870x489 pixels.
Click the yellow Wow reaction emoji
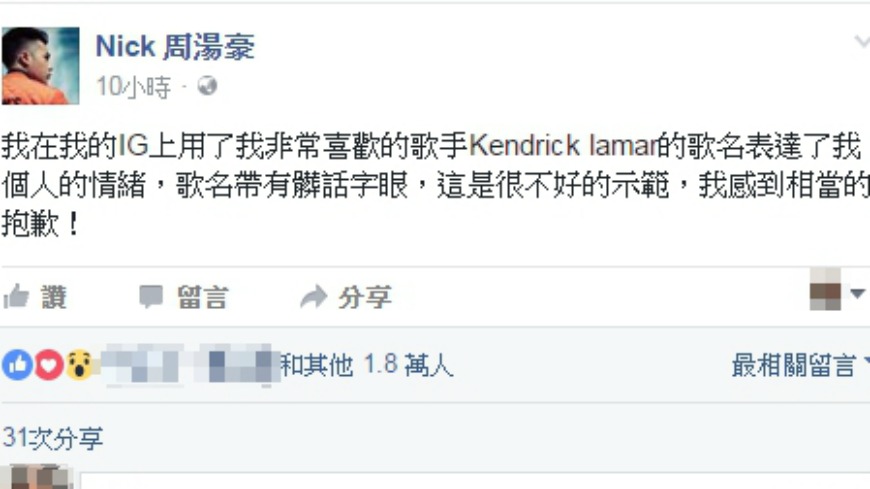point(79,365)
